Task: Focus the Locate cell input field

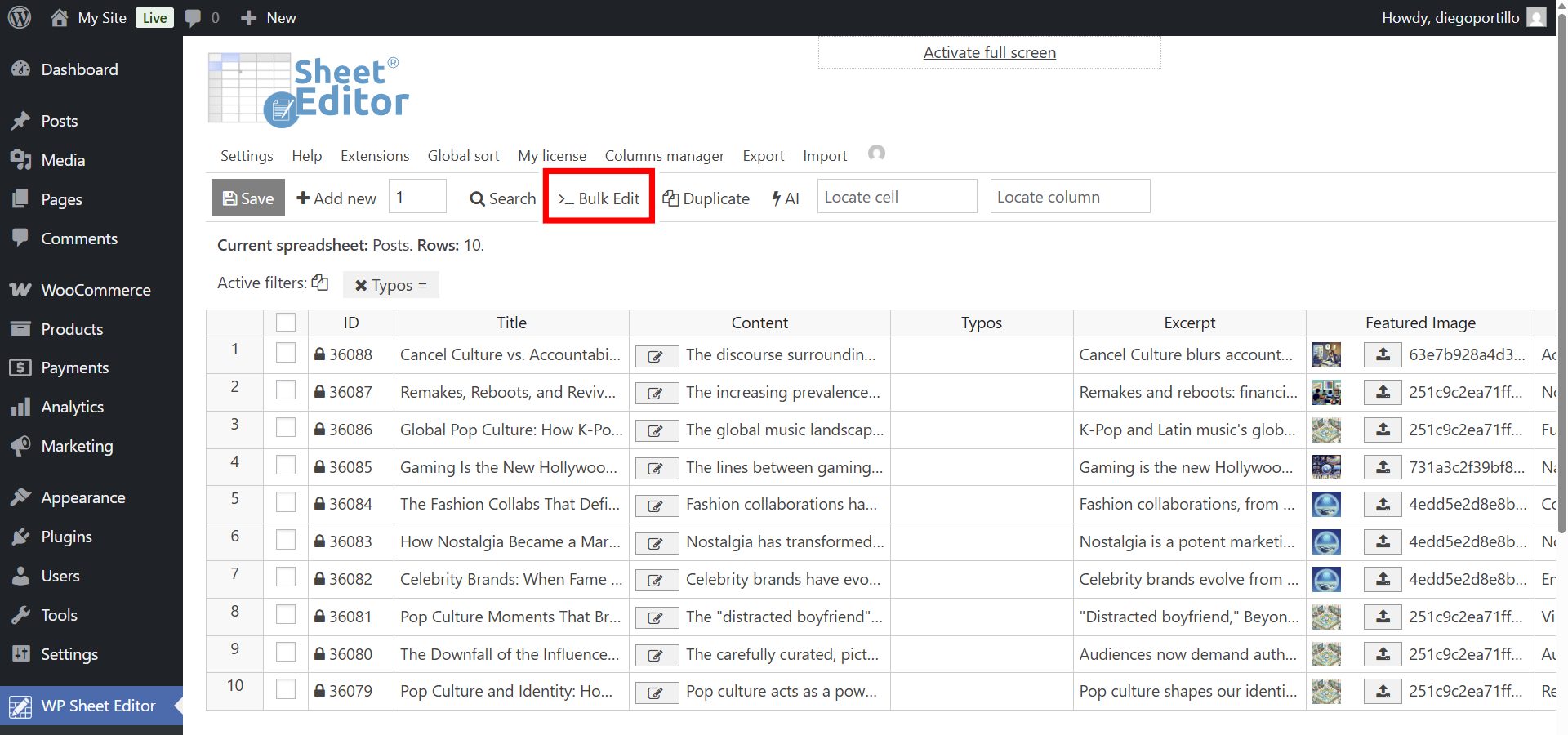Action: coord(897,197)
